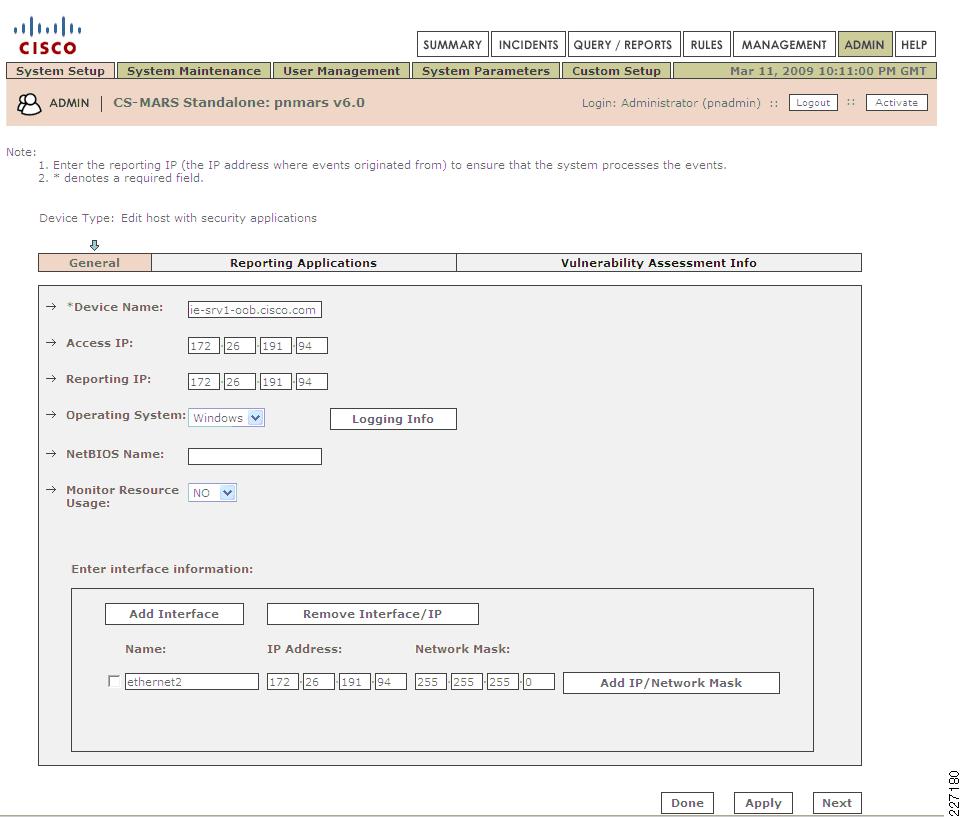Click the Cisco logo

(47, 37)
